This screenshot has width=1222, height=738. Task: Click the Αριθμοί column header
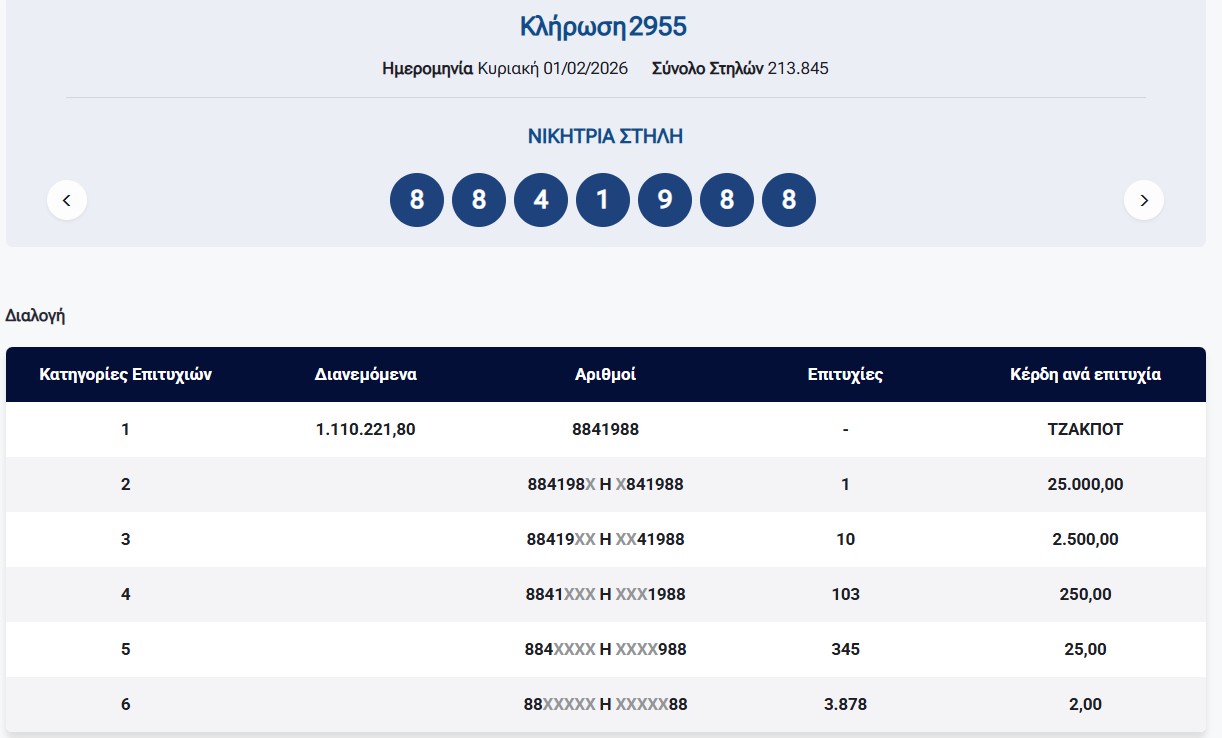pos(605,375)
